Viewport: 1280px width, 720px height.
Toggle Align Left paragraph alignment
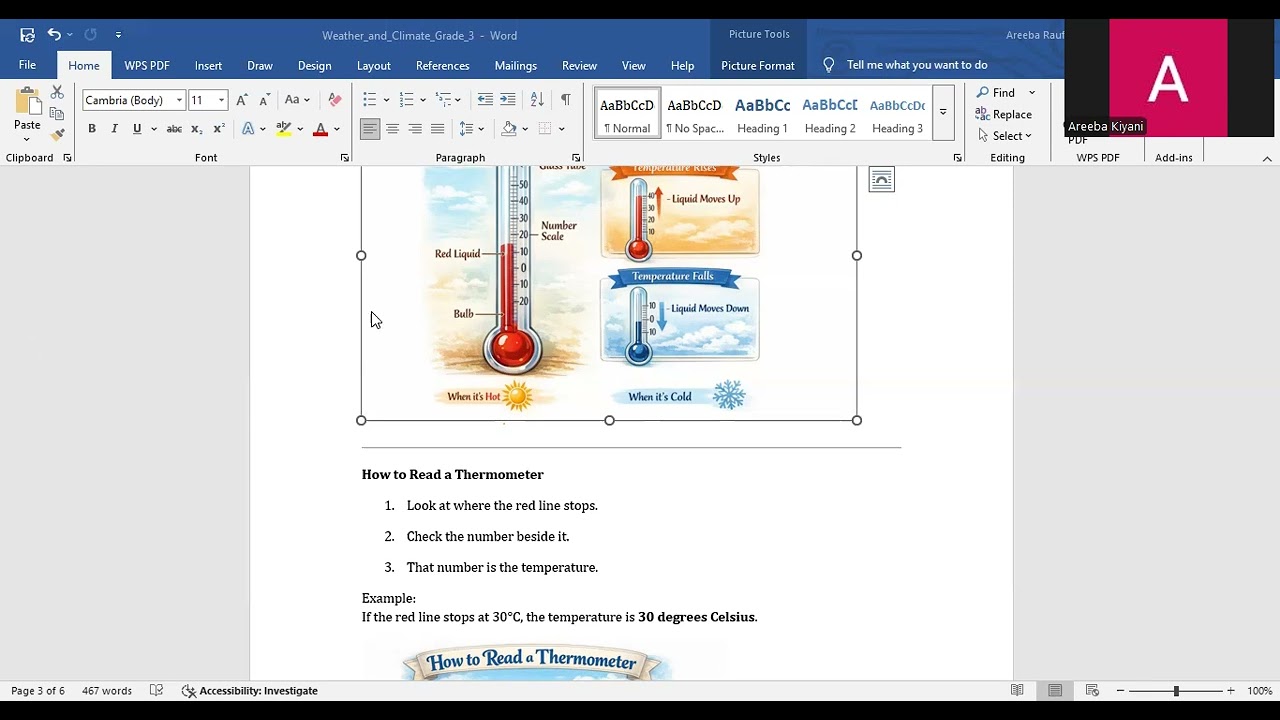(370, 129)
